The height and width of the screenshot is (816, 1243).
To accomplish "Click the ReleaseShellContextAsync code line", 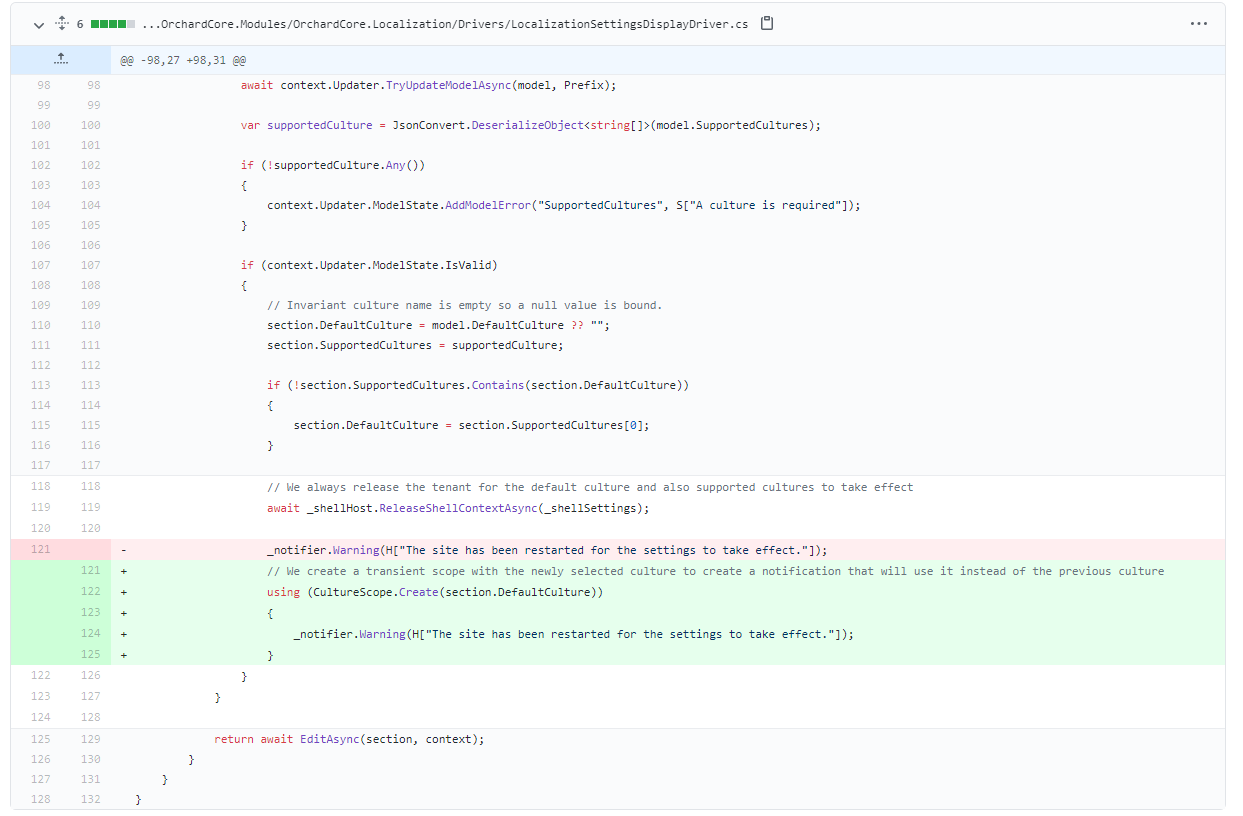I will point(458,508).
